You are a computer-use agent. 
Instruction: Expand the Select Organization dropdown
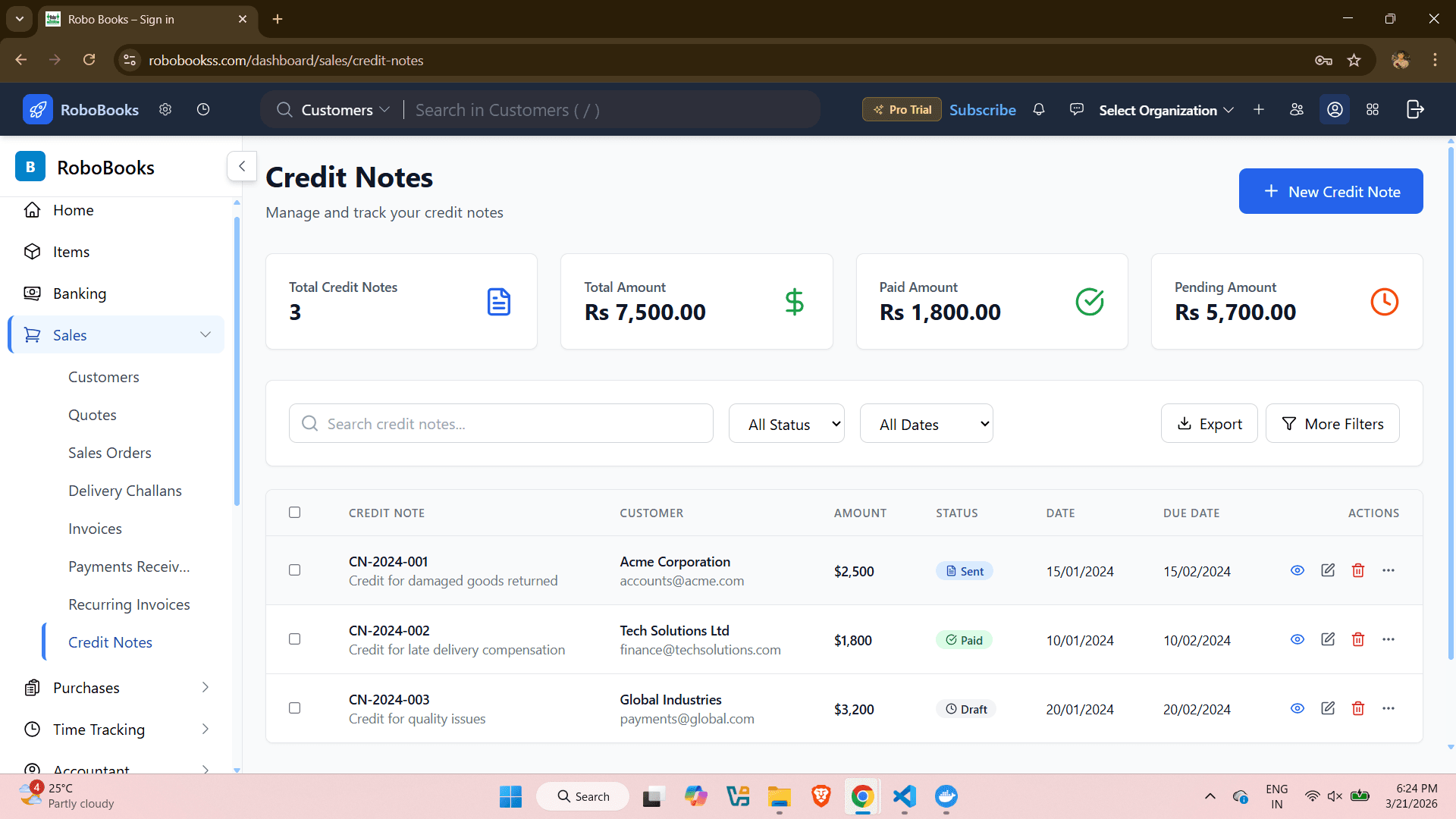pyautogui.click(x=1165, y=110)
